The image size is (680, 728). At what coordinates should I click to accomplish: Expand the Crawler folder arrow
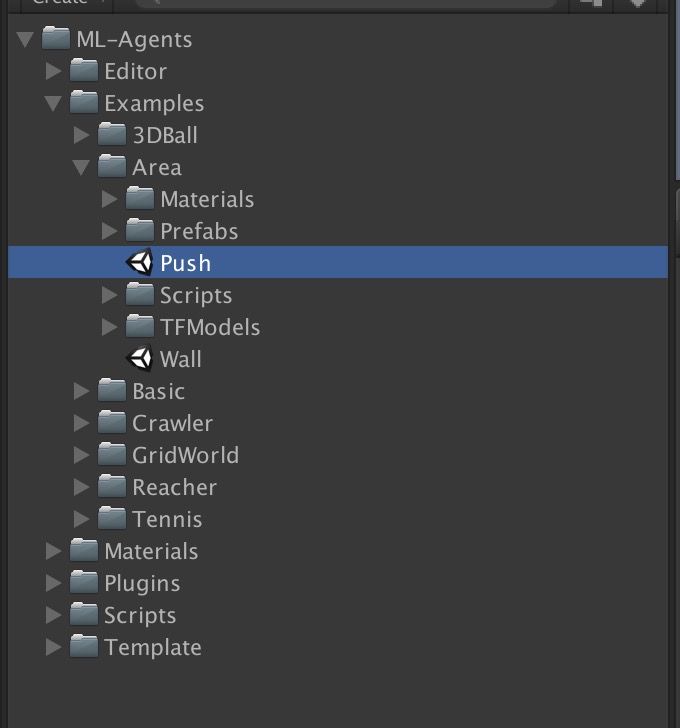tap(82, 423)
